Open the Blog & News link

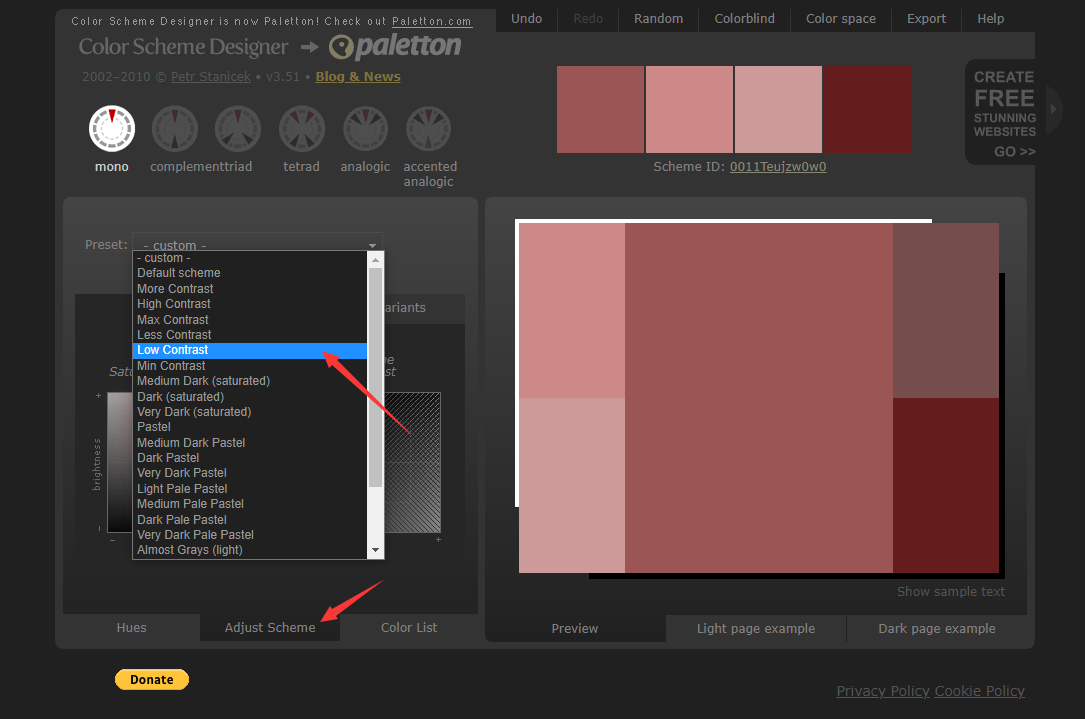358,77
